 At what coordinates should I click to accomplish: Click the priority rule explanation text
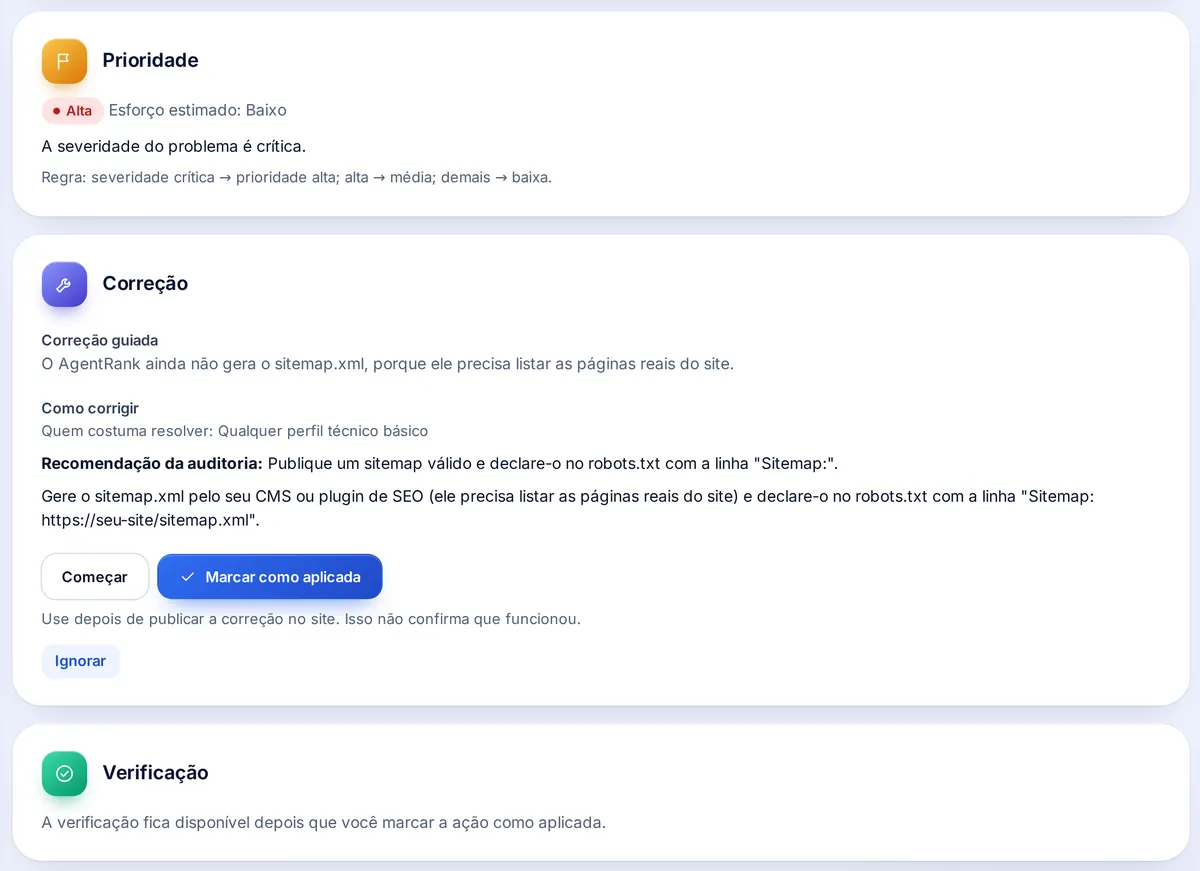[296, 177]
